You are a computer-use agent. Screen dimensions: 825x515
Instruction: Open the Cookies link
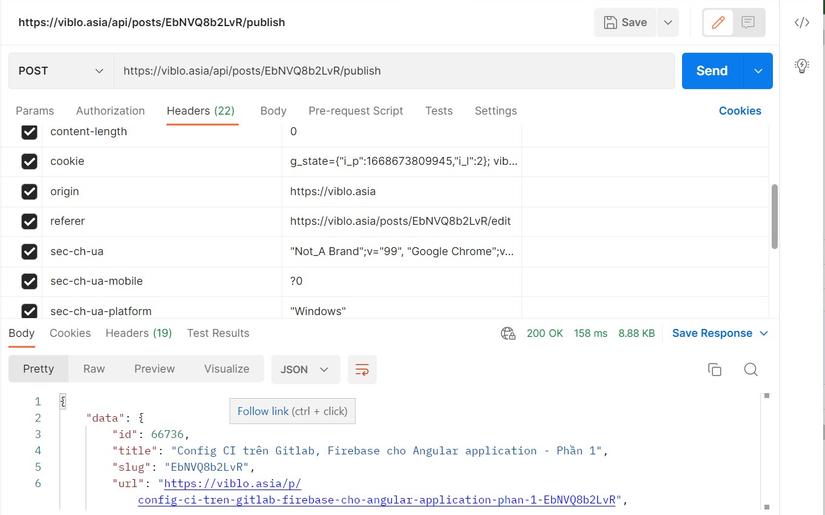[740, 111]
